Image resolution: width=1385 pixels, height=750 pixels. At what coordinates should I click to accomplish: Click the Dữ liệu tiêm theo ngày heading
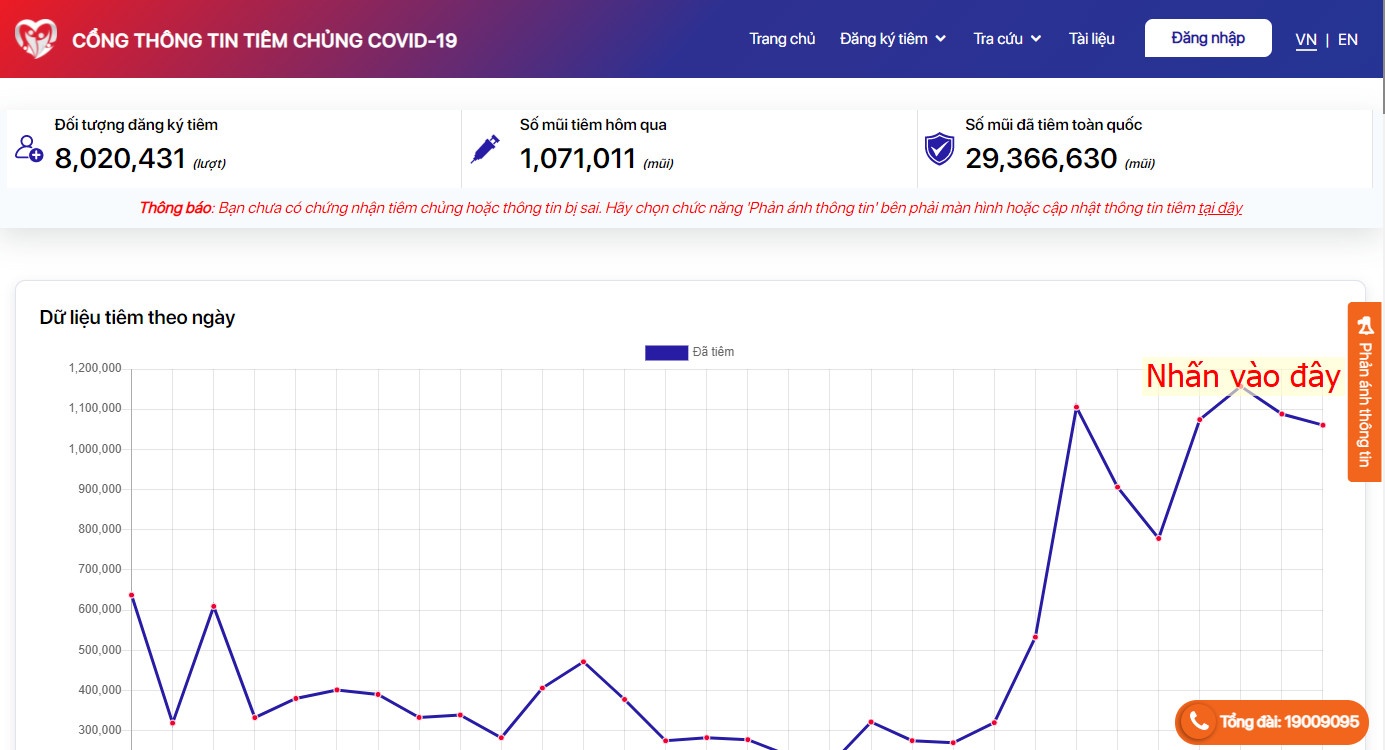click(138, 318)
